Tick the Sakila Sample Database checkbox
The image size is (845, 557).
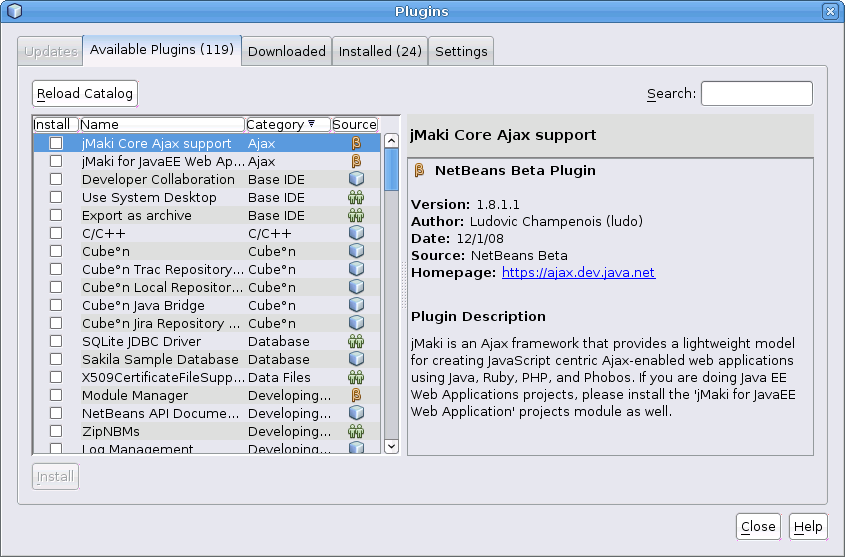56,359
